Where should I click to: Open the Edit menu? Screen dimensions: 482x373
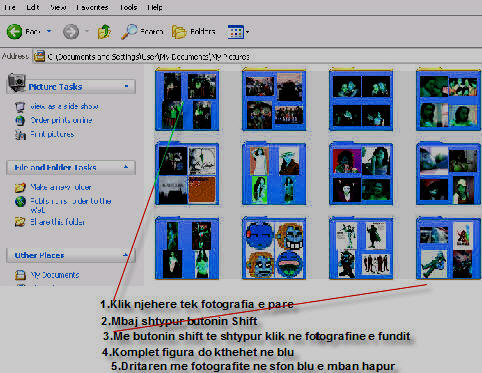(x=33, y=7)
